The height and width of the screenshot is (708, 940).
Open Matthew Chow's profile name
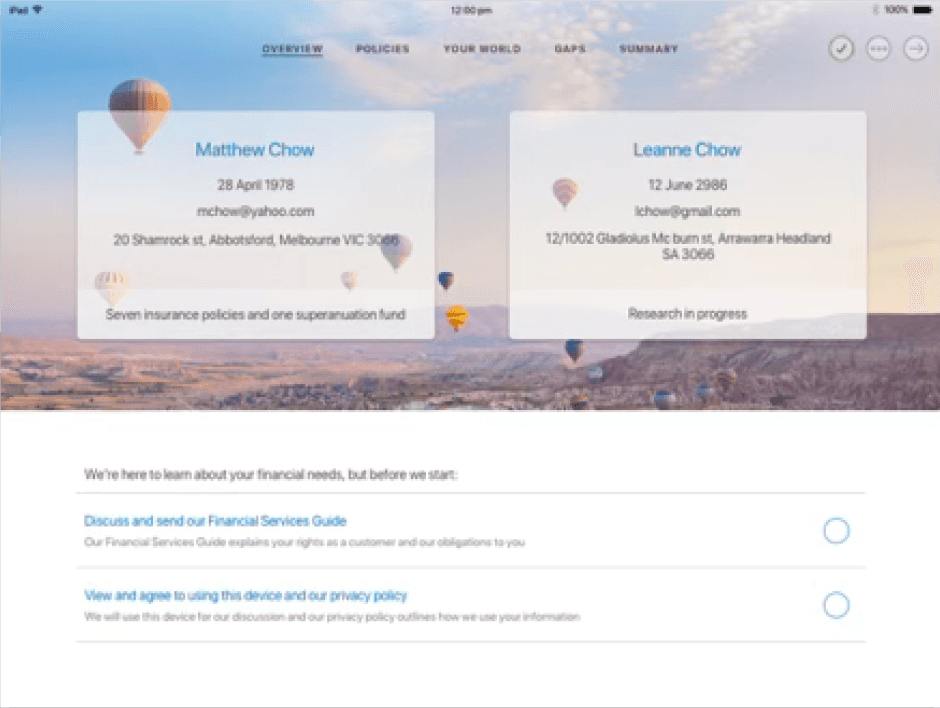(x=255, y=149)
